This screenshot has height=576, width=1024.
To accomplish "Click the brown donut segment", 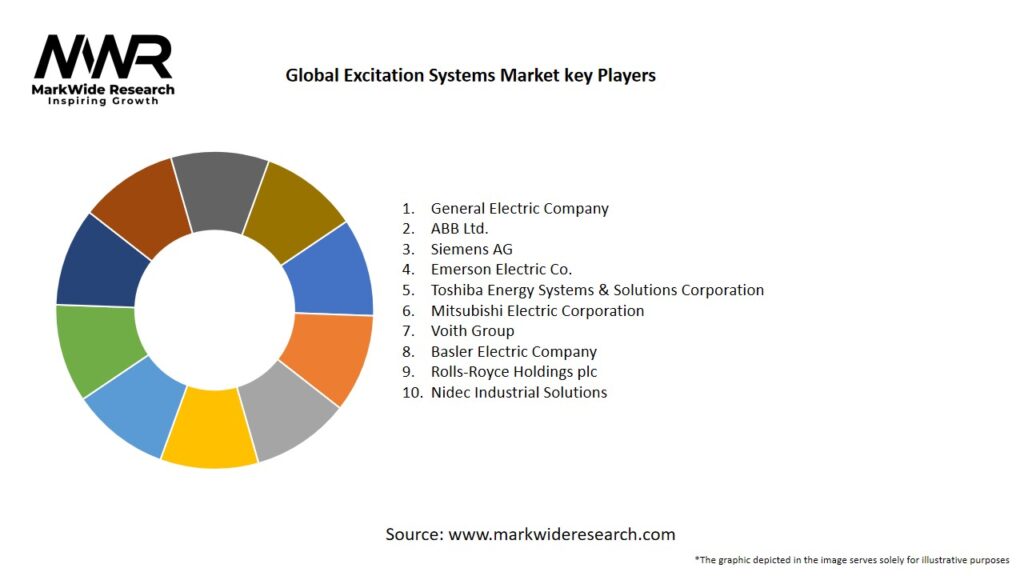I will (142, 201).
